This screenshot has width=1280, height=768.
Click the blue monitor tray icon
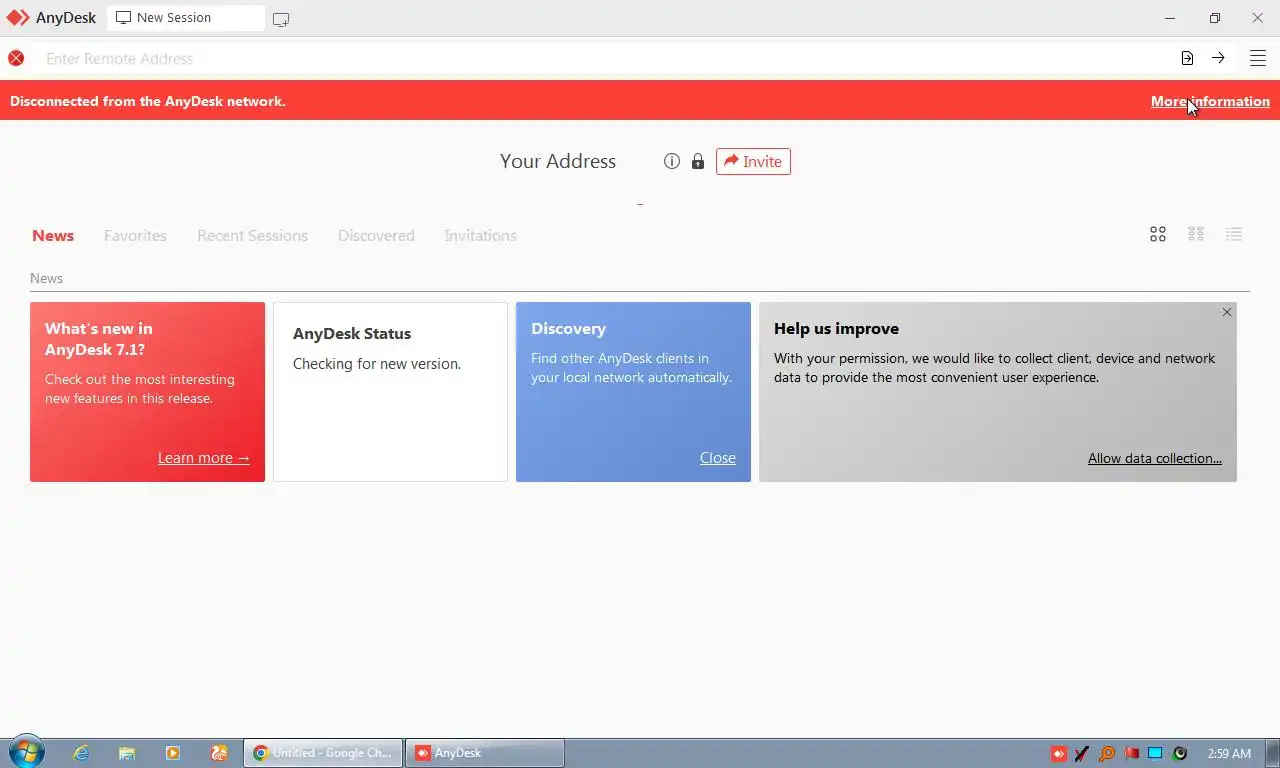pos(1155,753)
